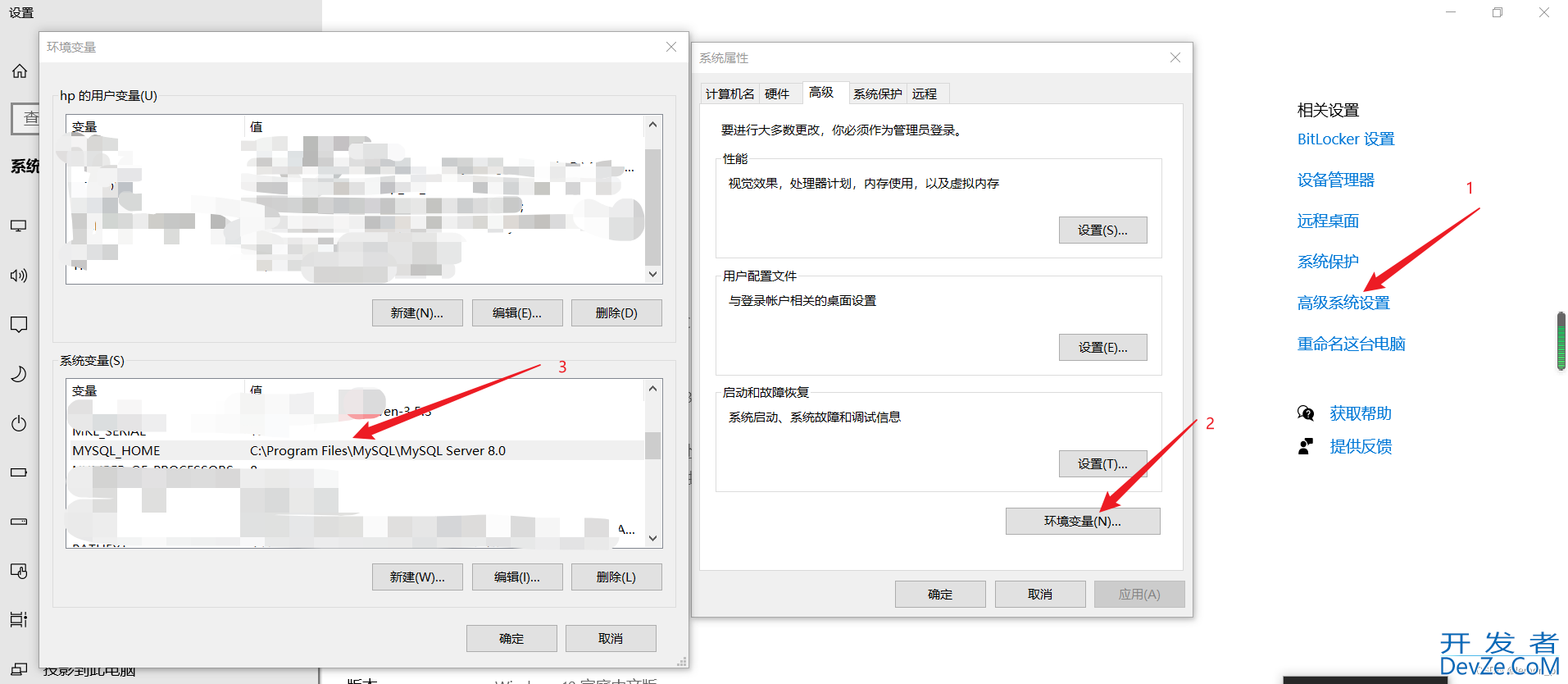This screenshot has width=1568, height=684.
Task: Click 删除(D) for user variables
Action: pos(616,313)
